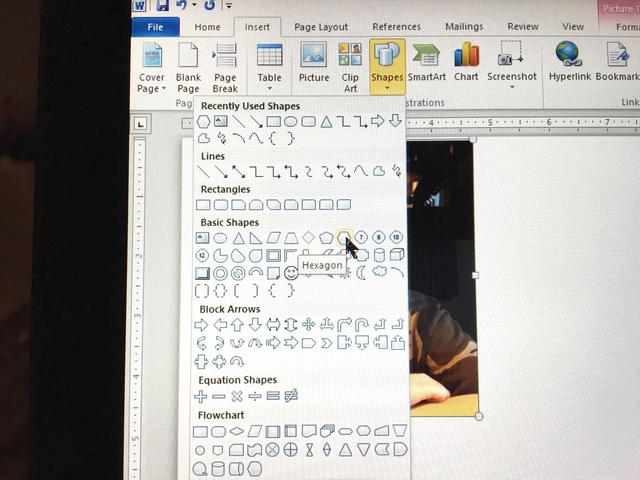640x480 pixels.
Task: Go to the Mailings tab
Action: (464, 27)
